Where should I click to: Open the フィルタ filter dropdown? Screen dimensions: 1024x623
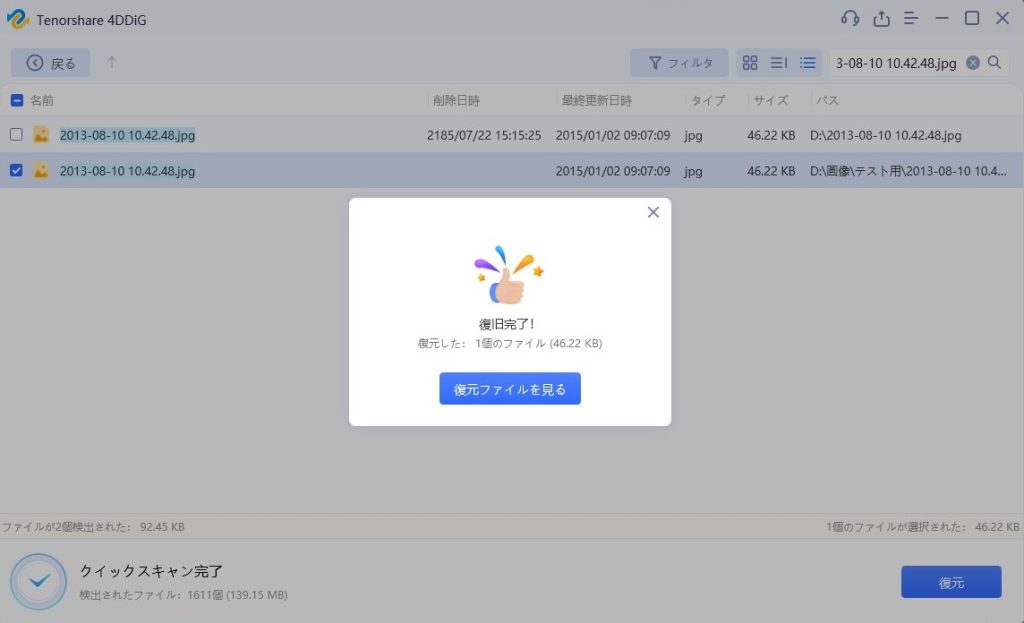coord(679,63)
